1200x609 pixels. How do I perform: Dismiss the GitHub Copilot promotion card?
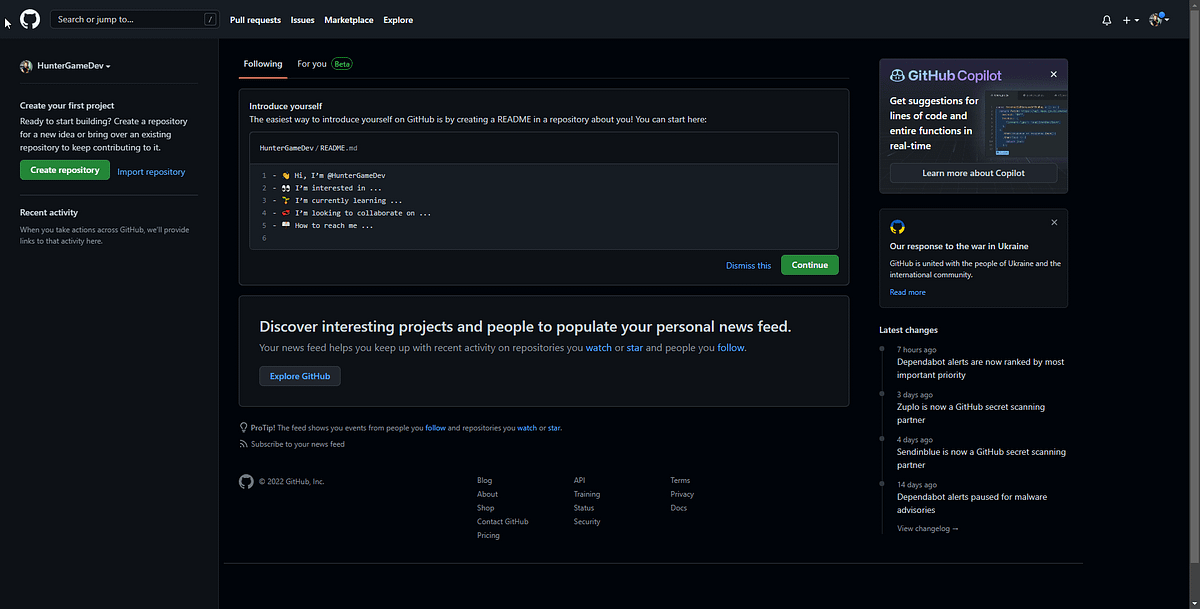click(1053, 74)
